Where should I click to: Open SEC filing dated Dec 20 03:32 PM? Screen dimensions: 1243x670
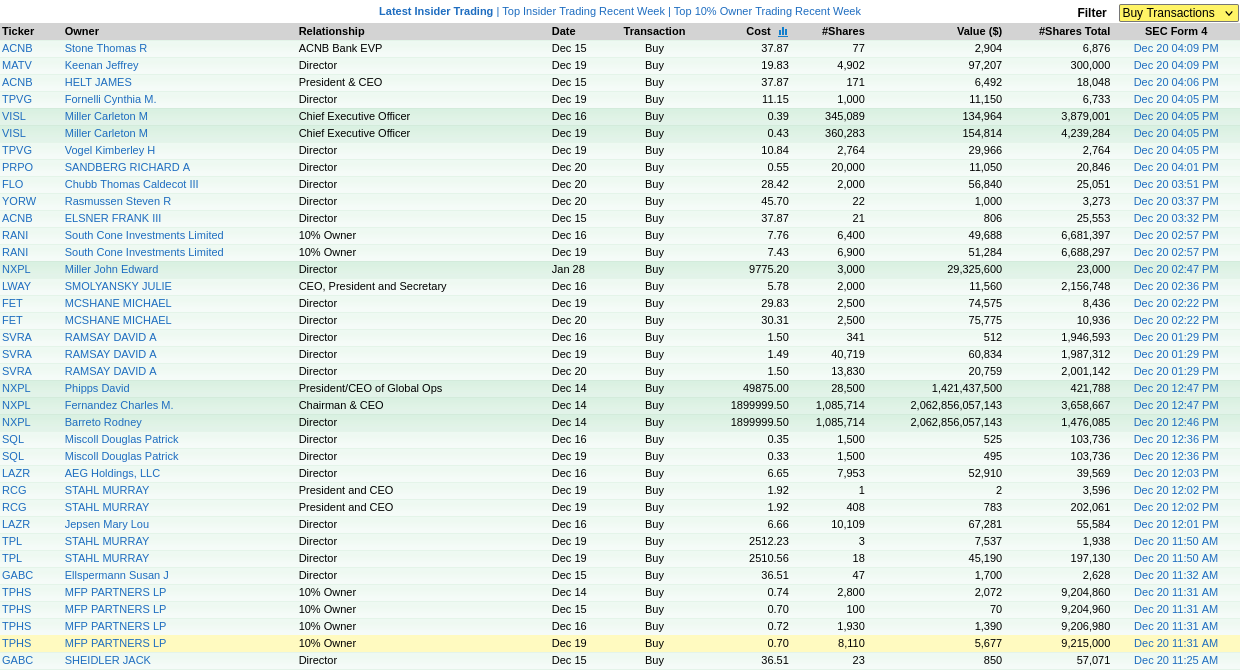click(1176, 218)
